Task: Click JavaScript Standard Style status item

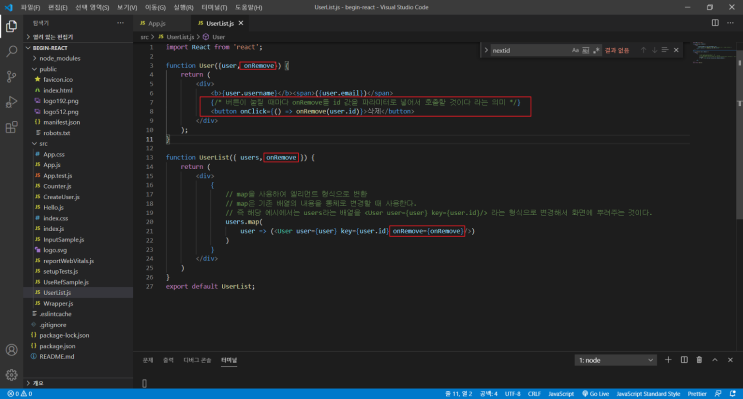Action: pyautogui.click(x=648, y=394)
